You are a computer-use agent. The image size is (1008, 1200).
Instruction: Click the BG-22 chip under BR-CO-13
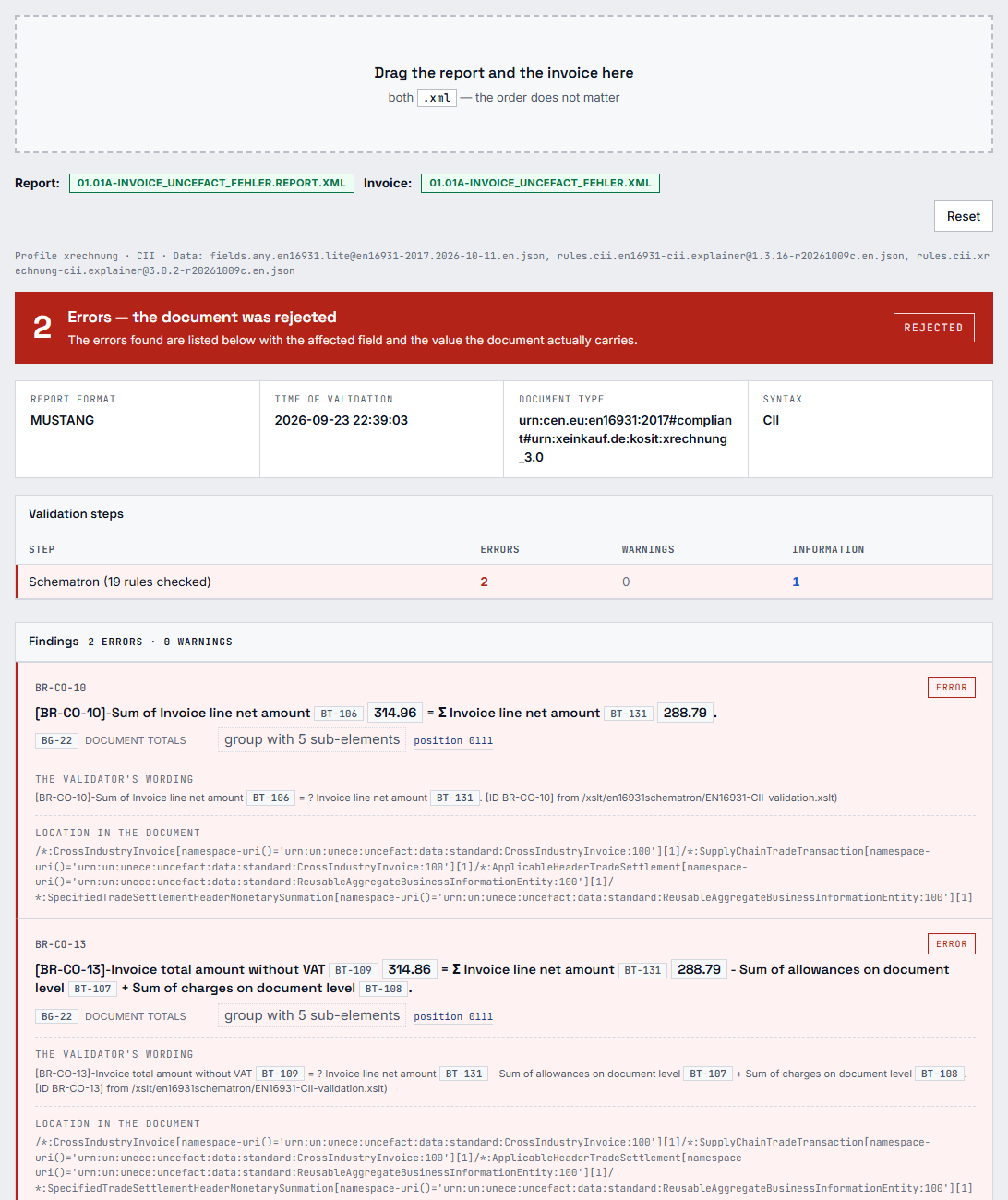click(56, 1016)
